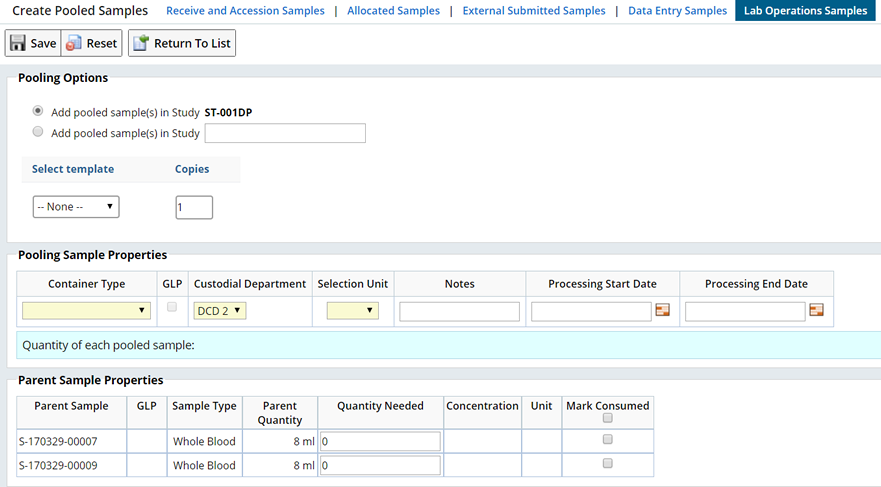
Task: Click the Copies column header
Action: [192, 169]
